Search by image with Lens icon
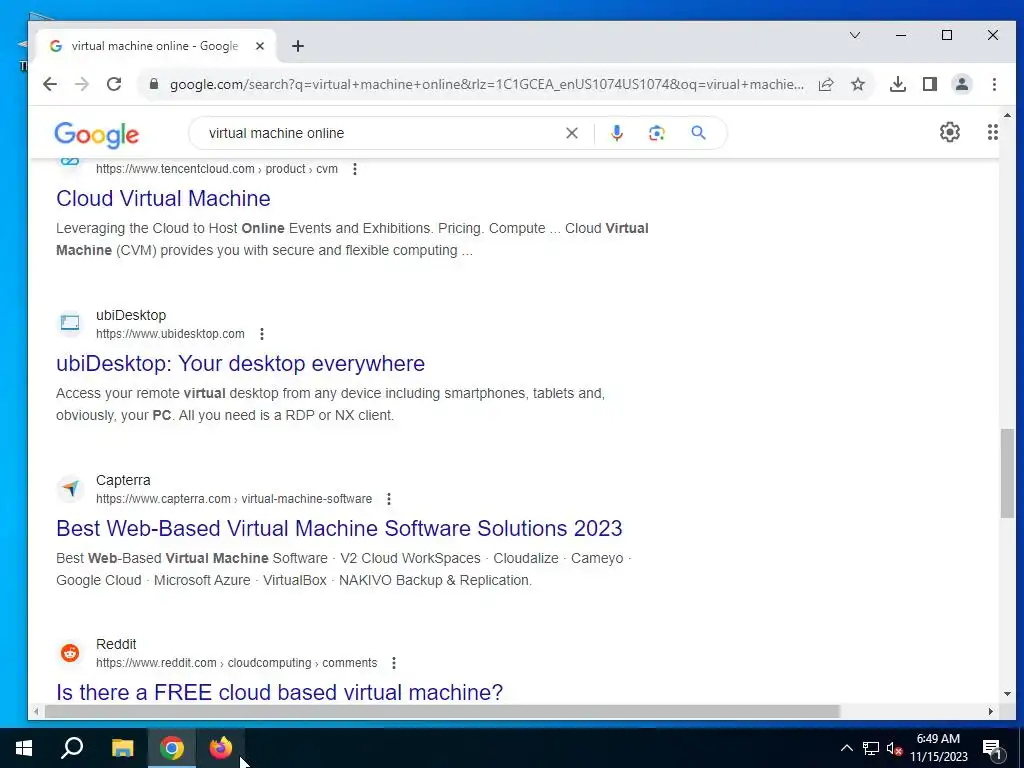This screenshot has height=768, width=1024. (x=656, y=133)
